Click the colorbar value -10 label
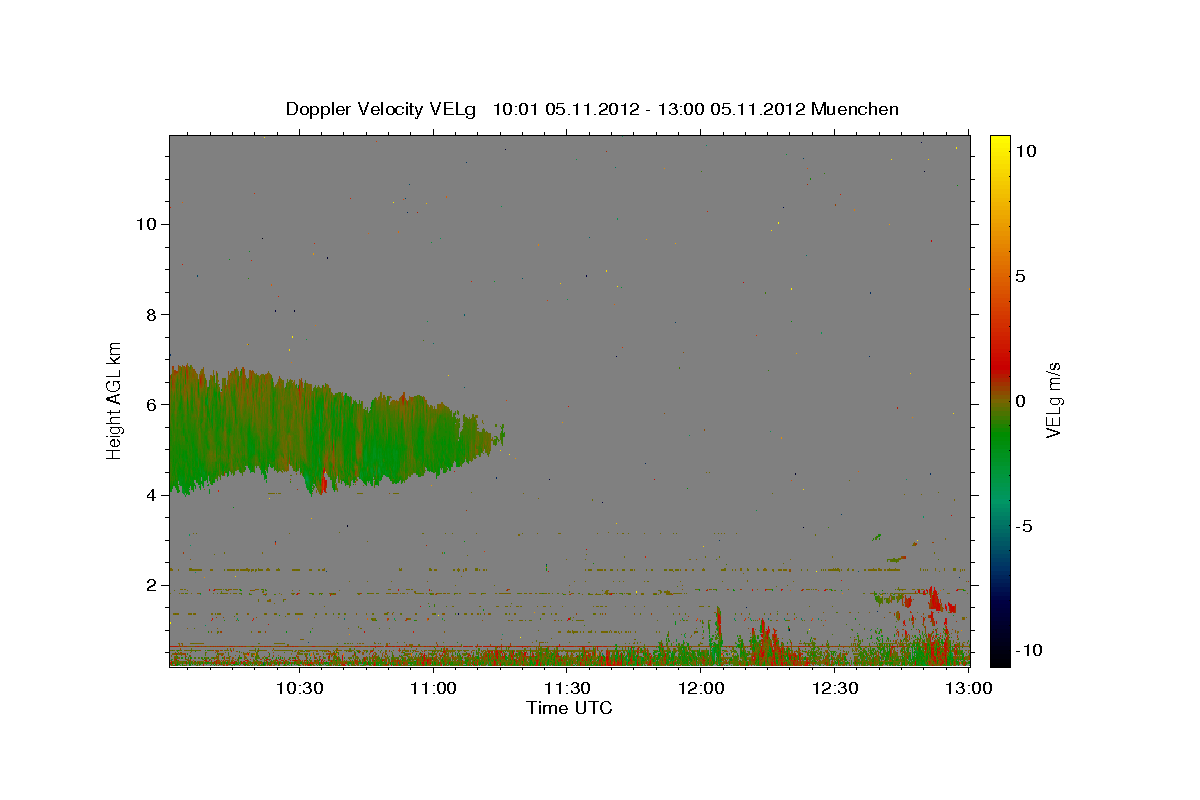 pyautogui.click(x=1030, y=650)
